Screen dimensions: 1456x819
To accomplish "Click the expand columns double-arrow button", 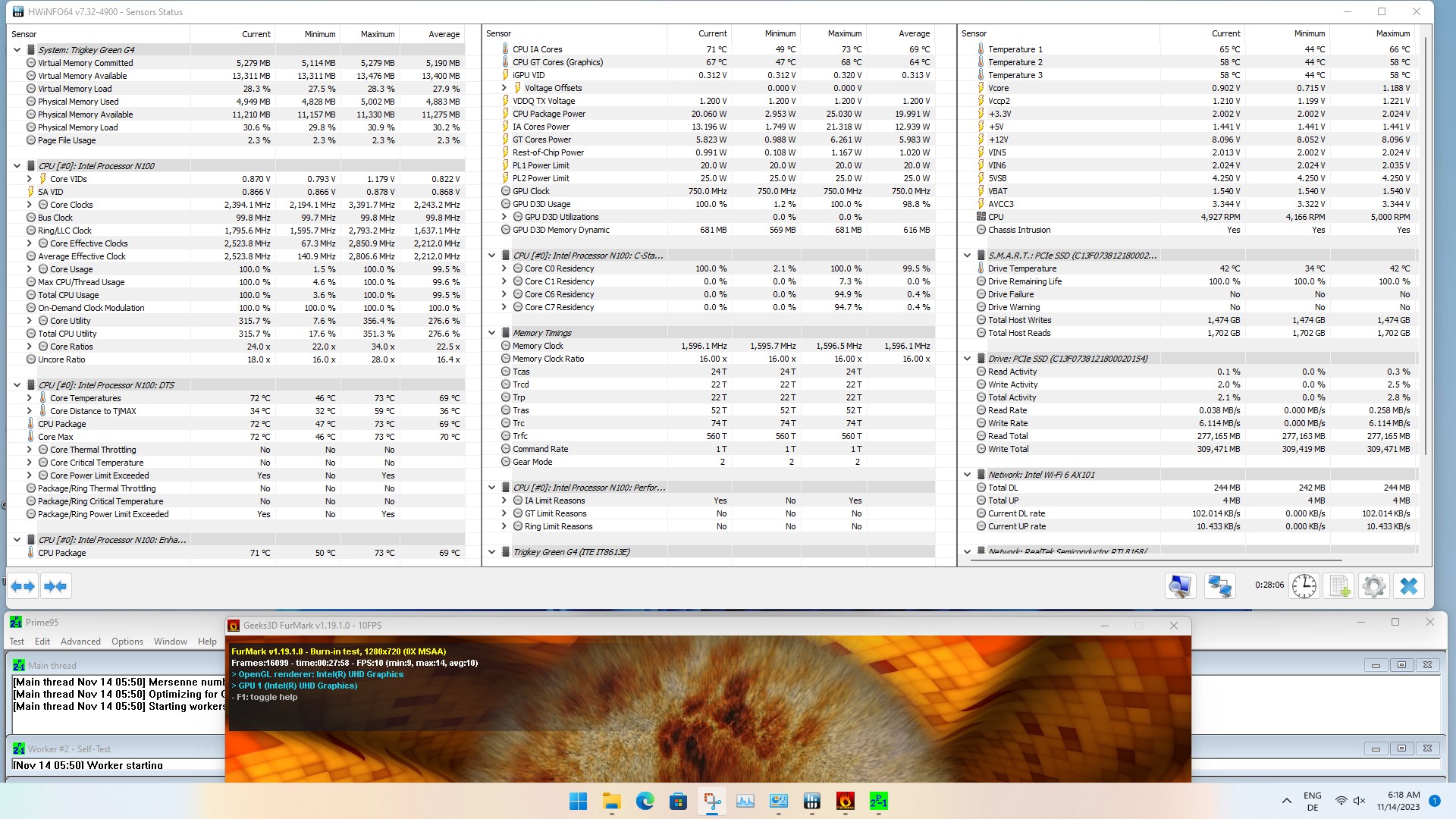I will 23,586.
